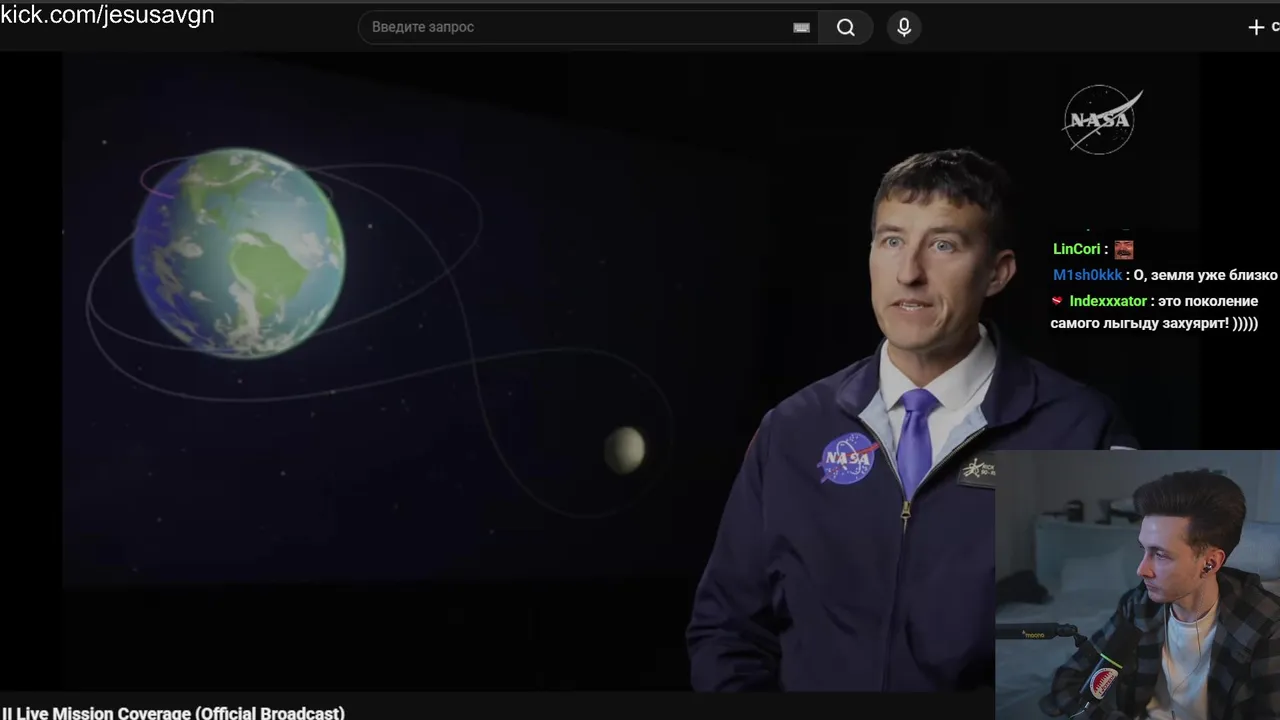Screen dimensions: 1280x720
Task: Click Indexxxator username in chat
Action: tap(1108, 301)
